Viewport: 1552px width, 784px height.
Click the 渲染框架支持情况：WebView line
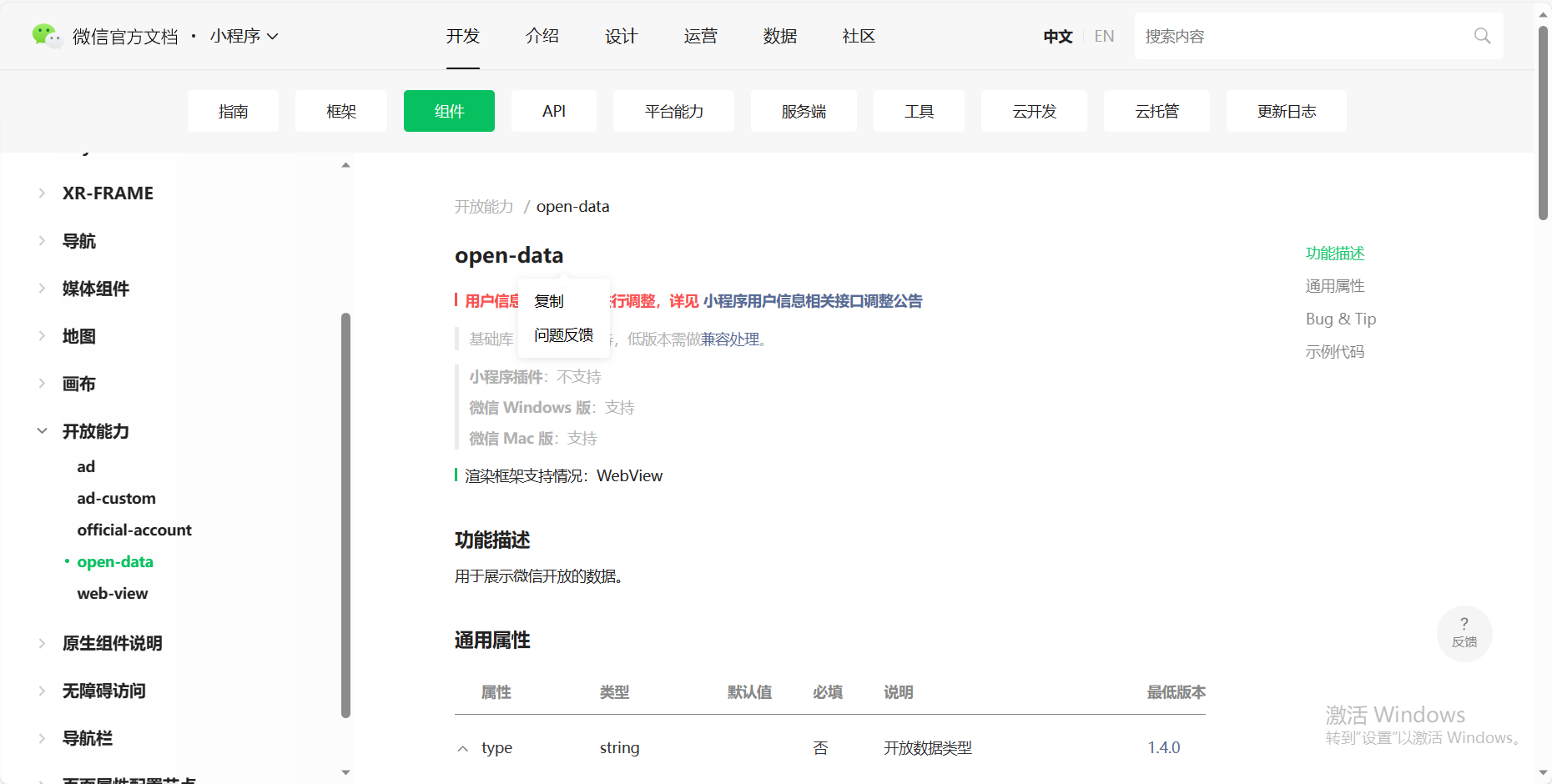pos(563,476)
